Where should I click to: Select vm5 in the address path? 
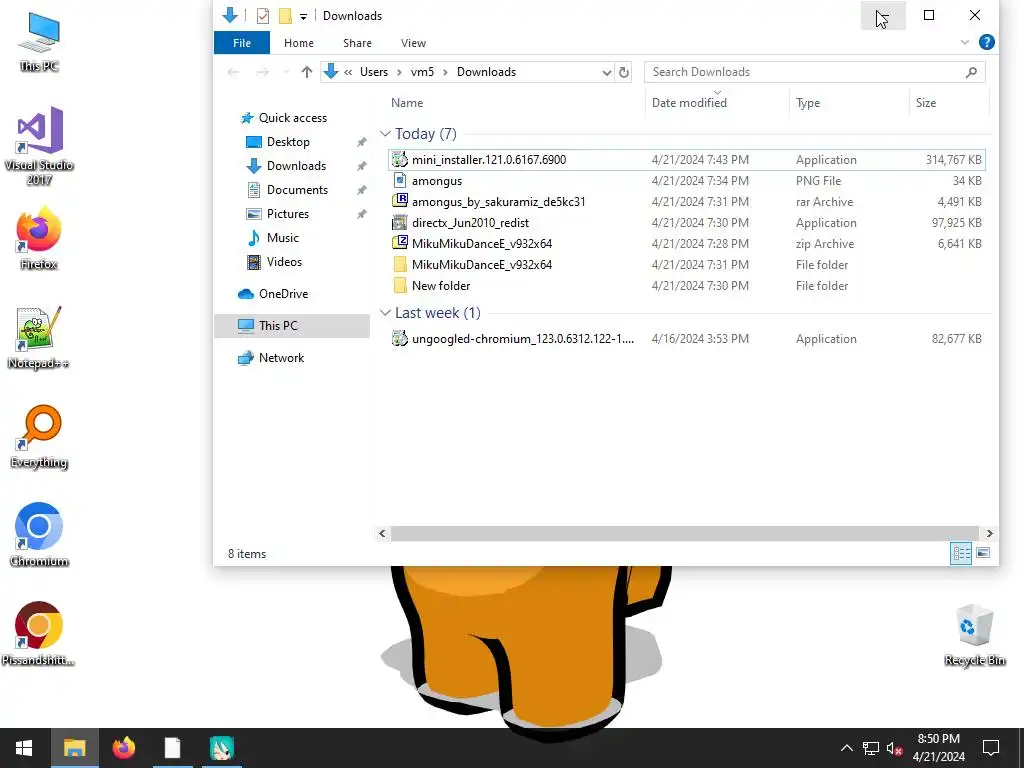point(422,72)
